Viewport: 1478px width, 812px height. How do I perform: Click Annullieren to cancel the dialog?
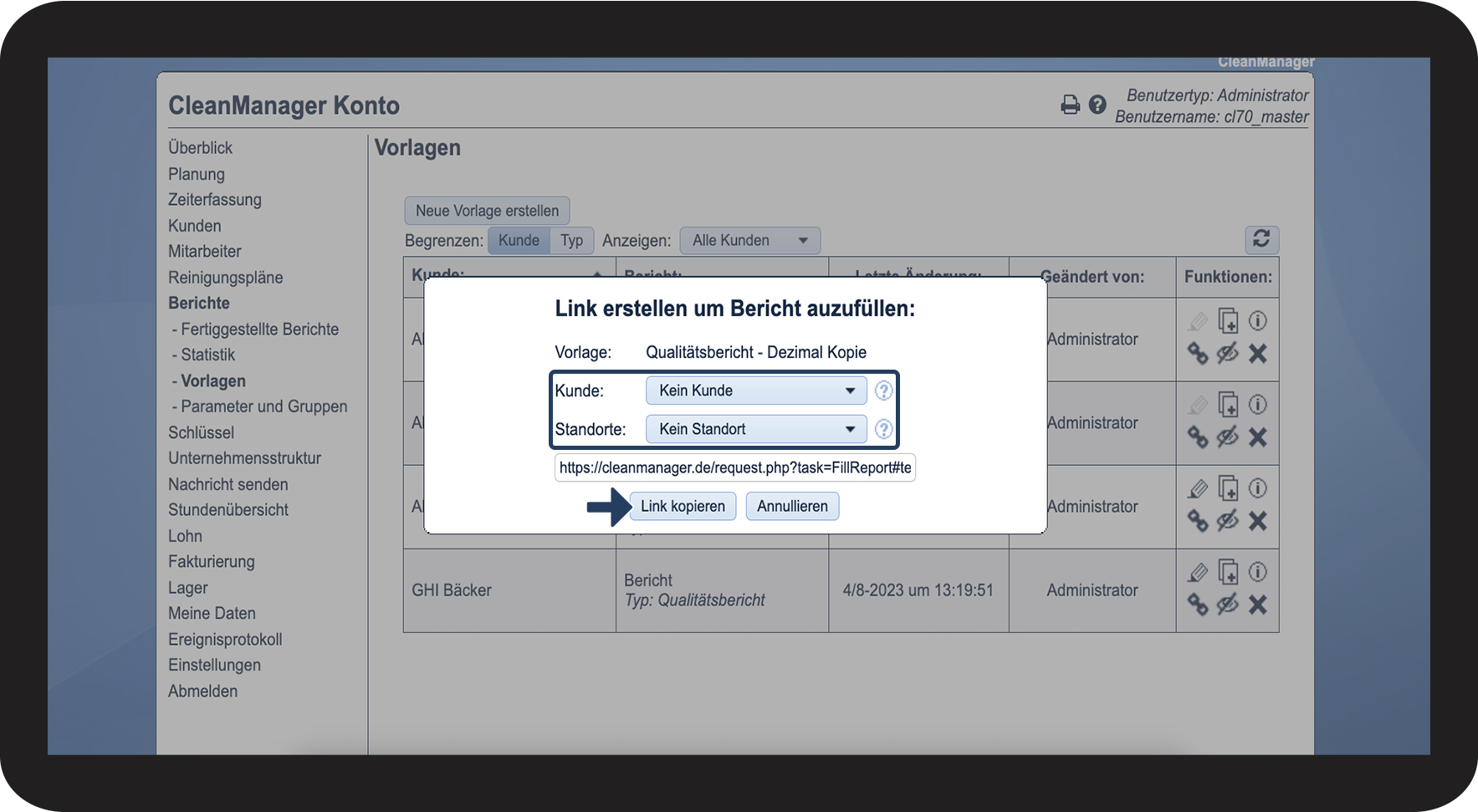coord(792,506)
